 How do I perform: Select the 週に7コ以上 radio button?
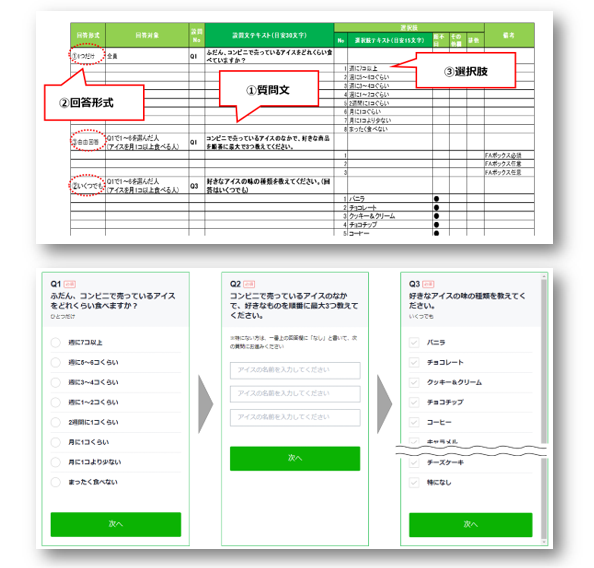(x=56, y=343)
